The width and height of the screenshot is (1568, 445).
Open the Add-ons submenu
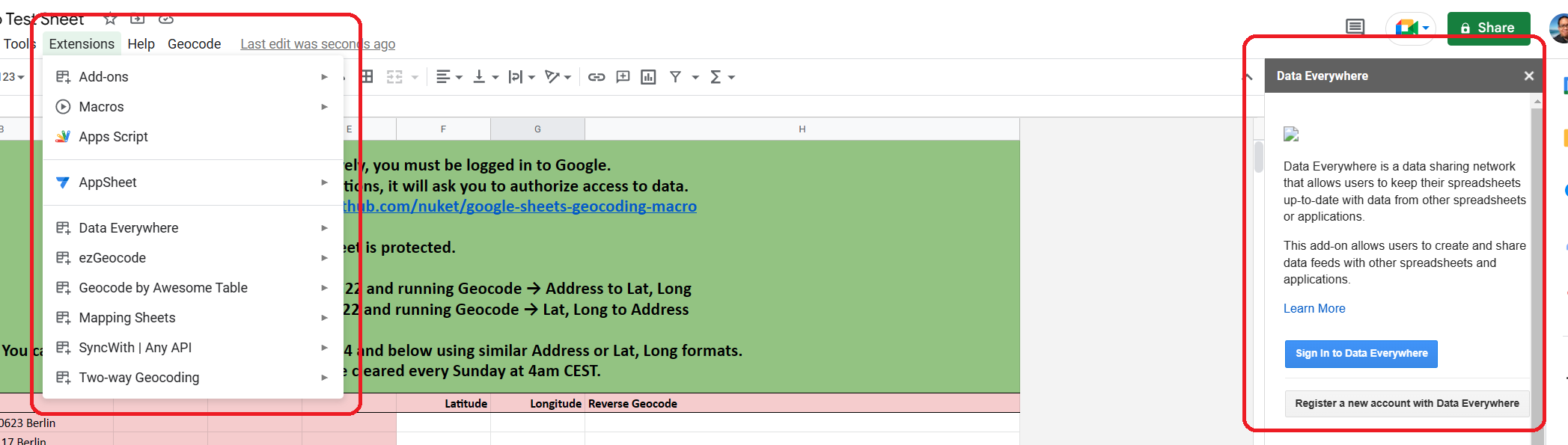coord(193,76)
